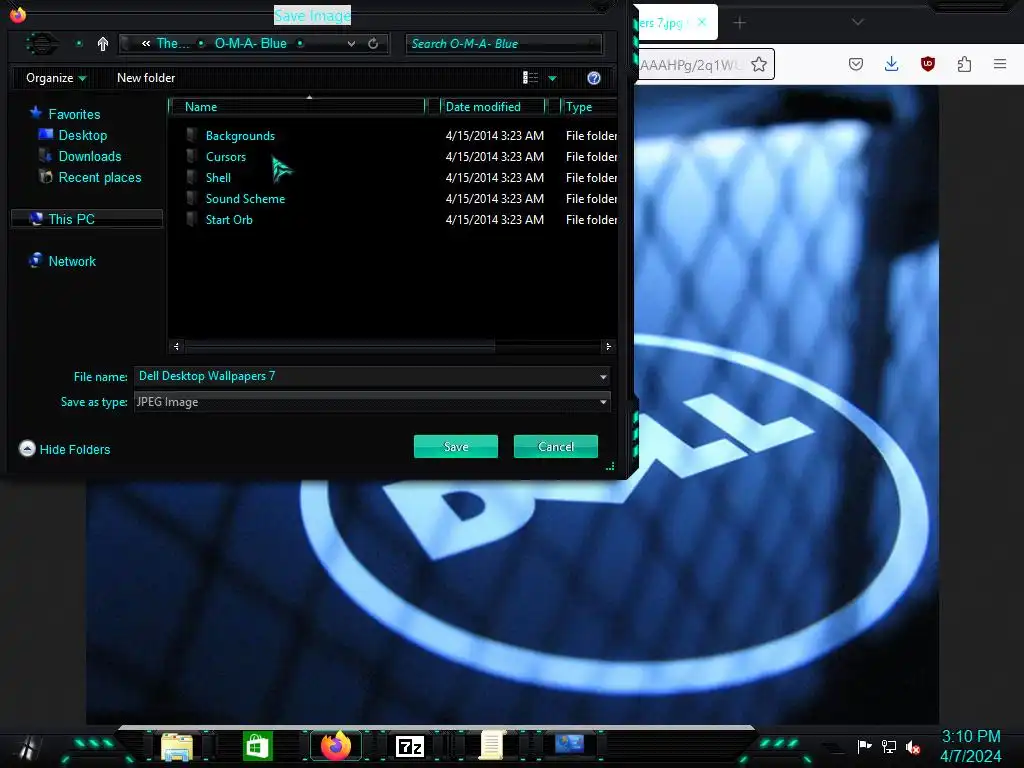Click the Firefox taskbar icon
Image resolution: width=1024 pixels, height=768 pixels.
(336, 746)
